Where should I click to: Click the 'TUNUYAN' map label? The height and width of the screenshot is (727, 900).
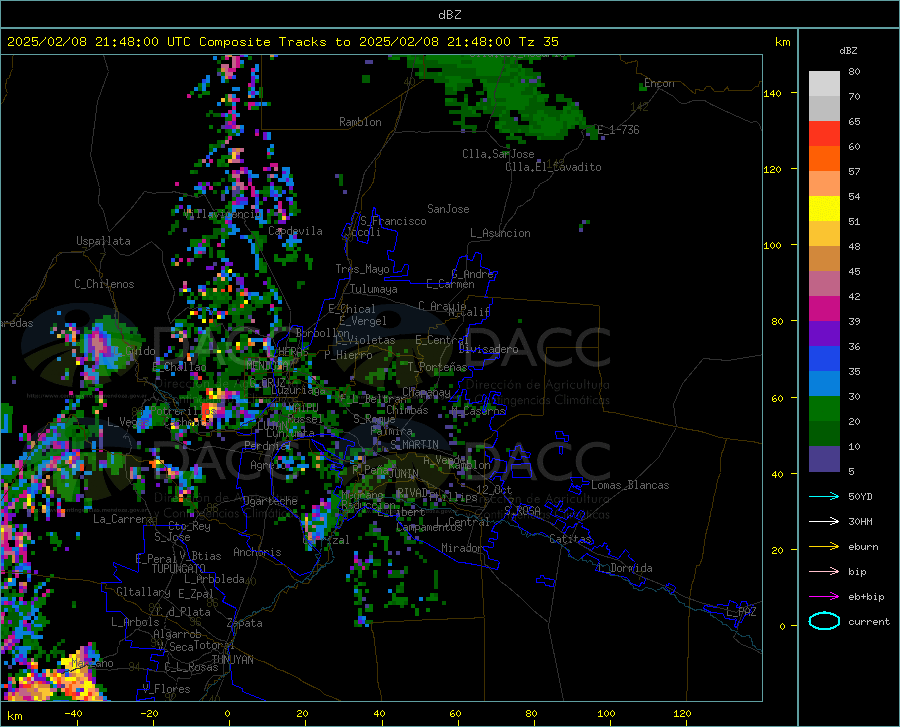(232, 660)
